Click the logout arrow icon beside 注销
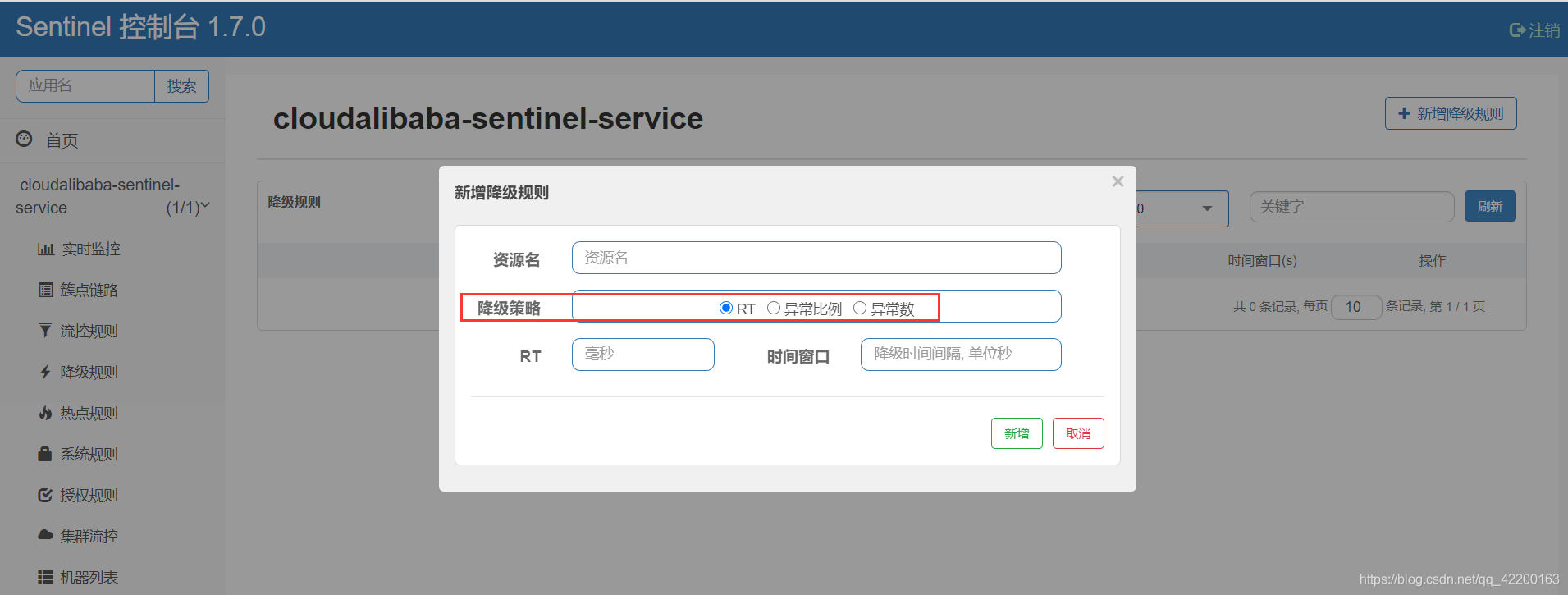 [x=1517, y=30]
